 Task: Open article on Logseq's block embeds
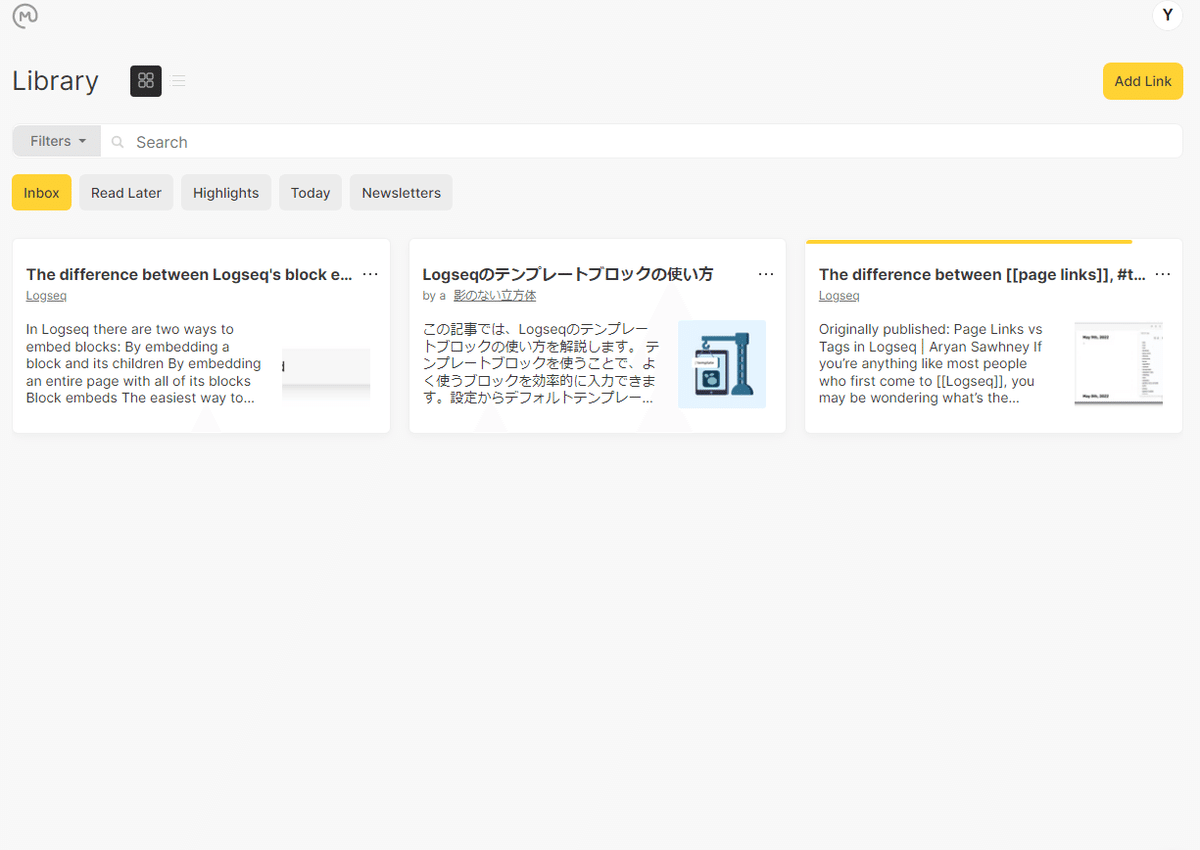pos(189,274)
